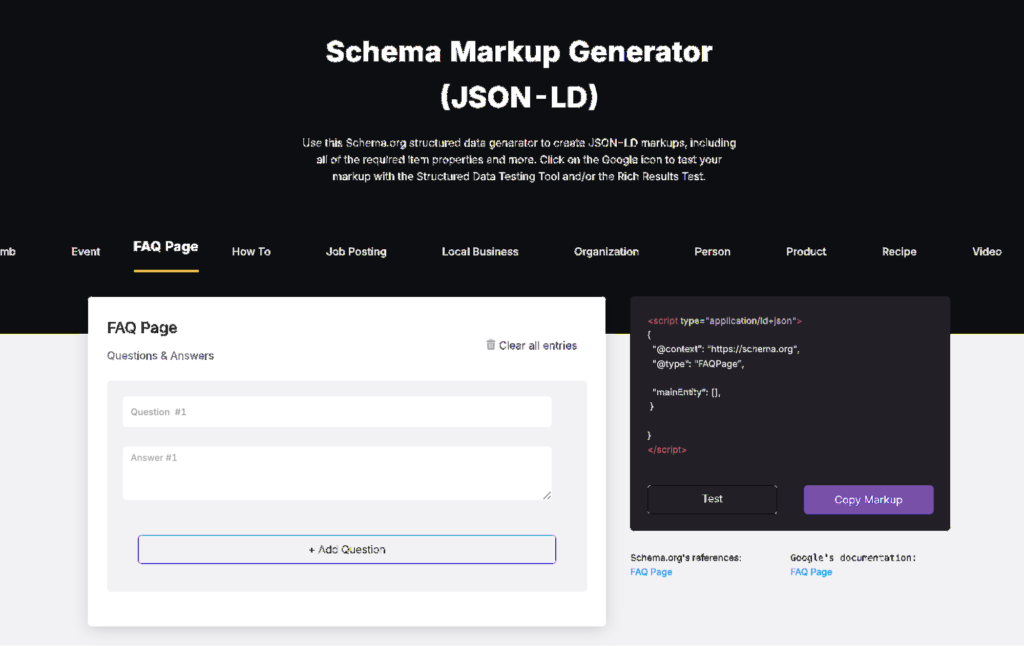Click the Copy Markup button
Screen dimensions: 1024x646
(x=869, y=500)
